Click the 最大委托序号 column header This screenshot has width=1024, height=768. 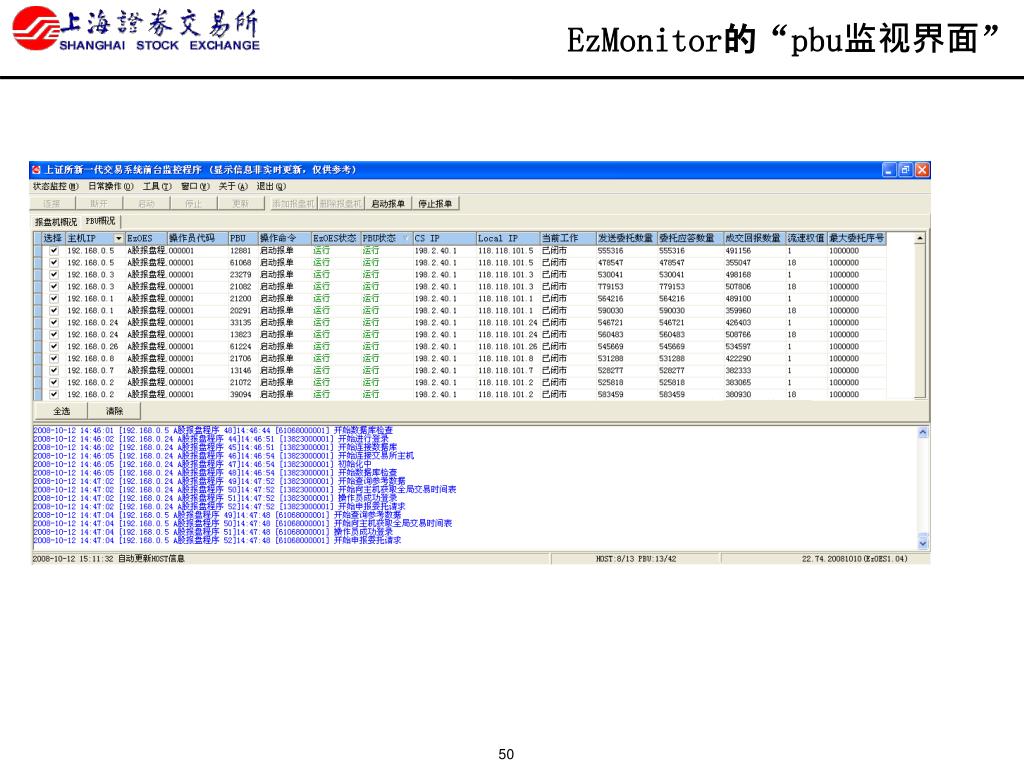coord(857,238)
